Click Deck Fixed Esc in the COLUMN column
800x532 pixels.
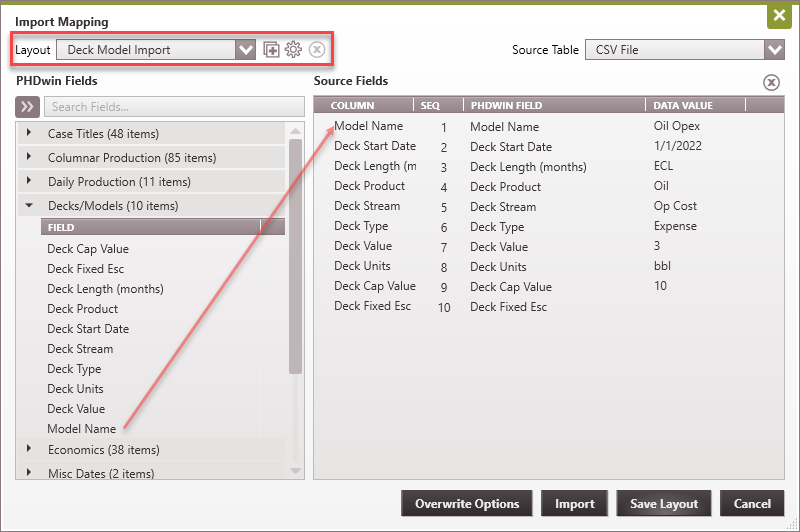tap(372, 306)
